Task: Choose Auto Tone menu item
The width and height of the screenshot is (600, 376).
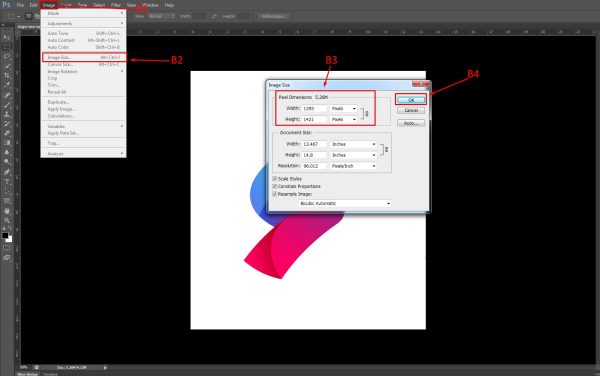Action: click(83, 33)
